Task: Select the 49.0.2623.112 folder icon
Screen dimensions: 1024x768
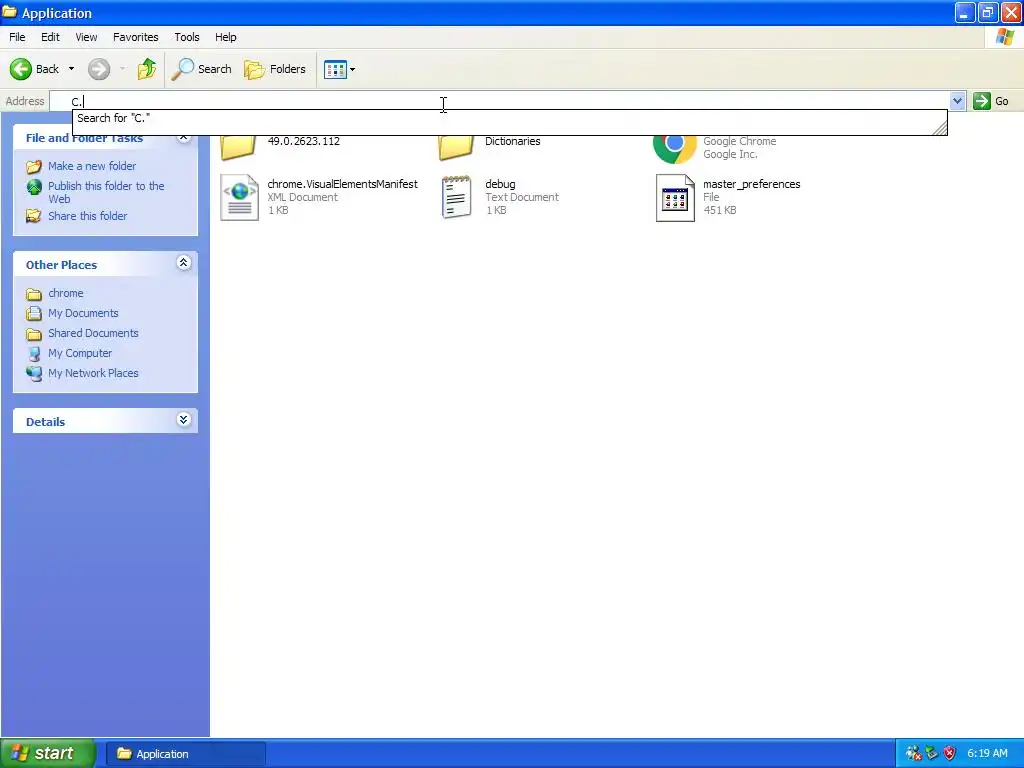Action: coord(238,148)
